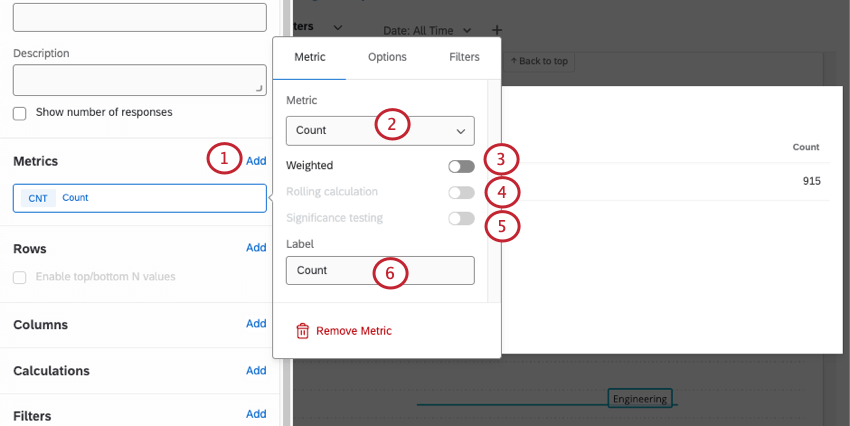The width and height of the screenshot is (850, 426).
Task: Add a new filter in left panel
Action: coord(256,414)
